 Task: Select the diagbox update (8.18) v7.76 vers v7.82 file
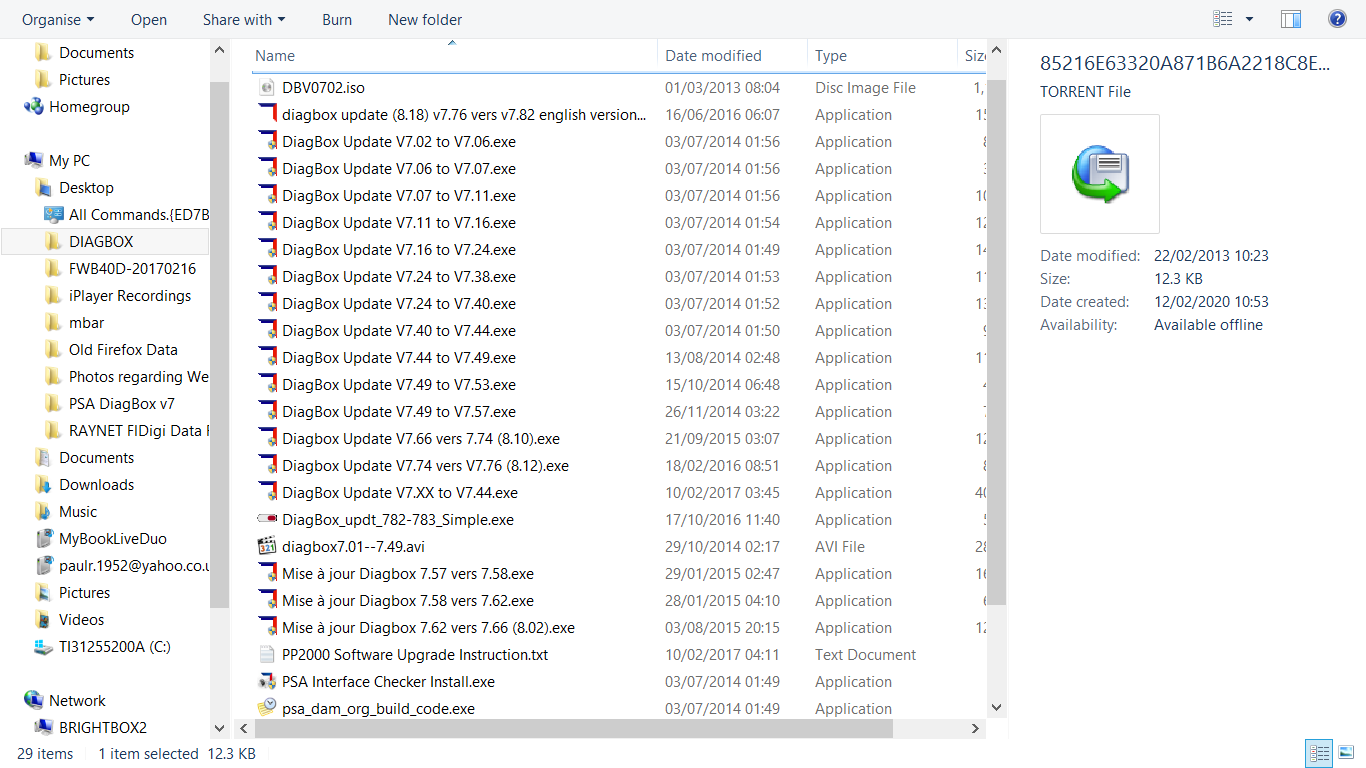coord(464,115)
